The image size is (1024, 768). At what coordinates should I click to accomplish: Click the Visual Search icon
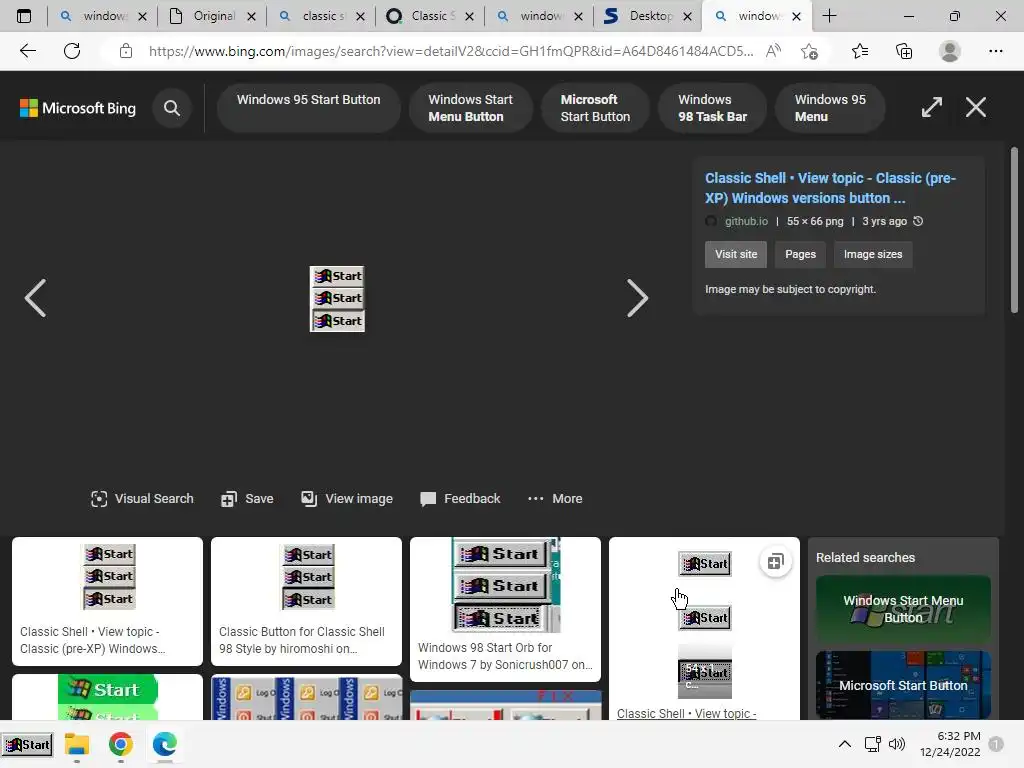click(x=99, y=499)
